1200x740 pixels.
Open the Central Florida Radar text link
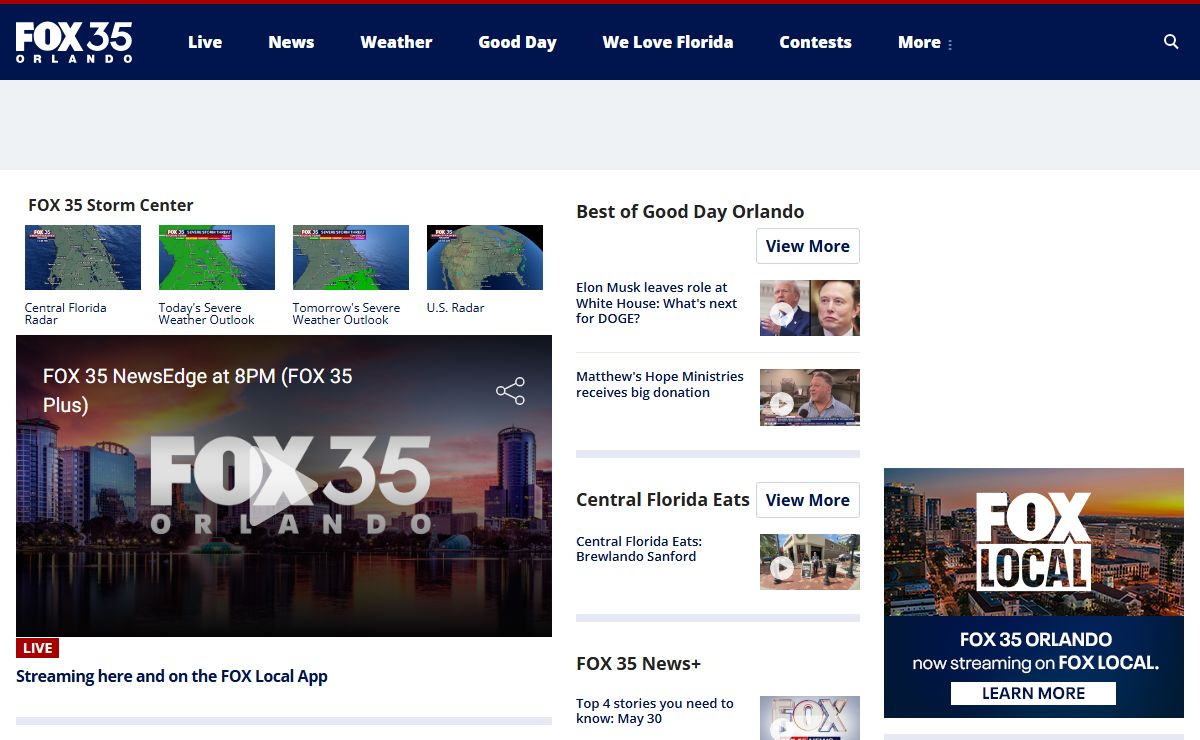click(x=66, y=314)
